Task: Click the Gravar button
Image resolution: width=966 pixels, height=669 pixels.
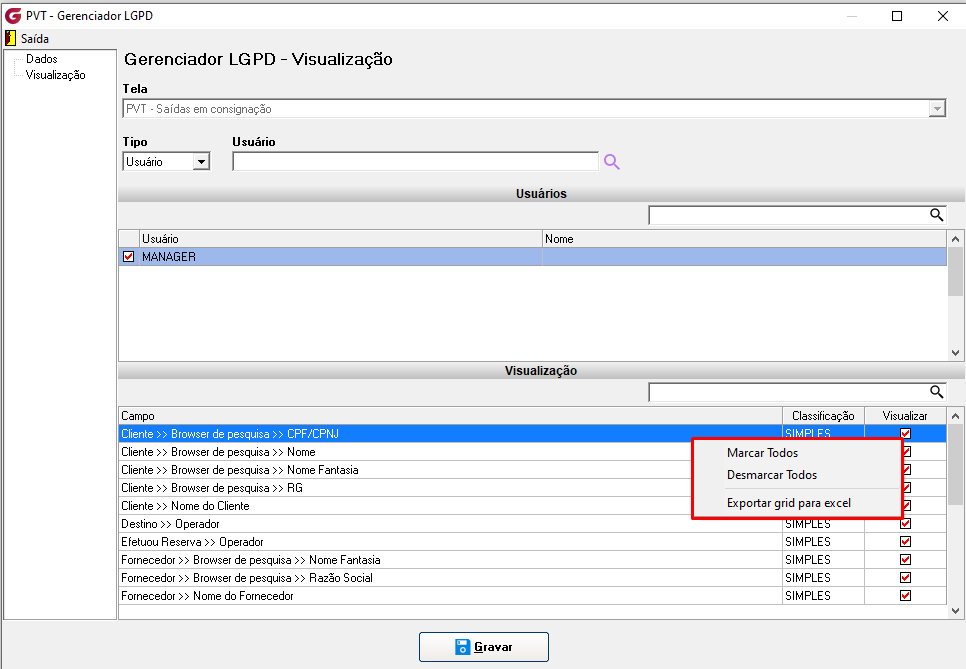Action: (x=484, y=647)
